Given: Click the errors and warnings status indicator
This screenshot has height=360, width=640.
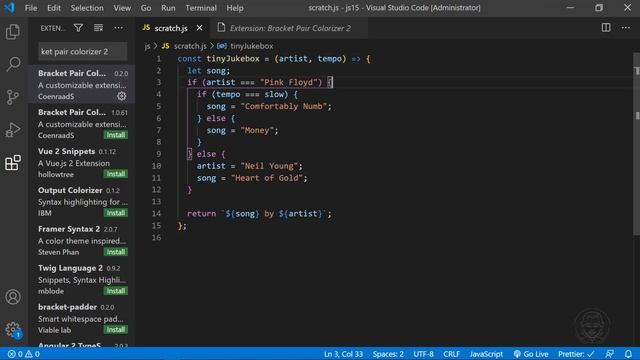Looking at the screenshot, I should tap(24, 354).
